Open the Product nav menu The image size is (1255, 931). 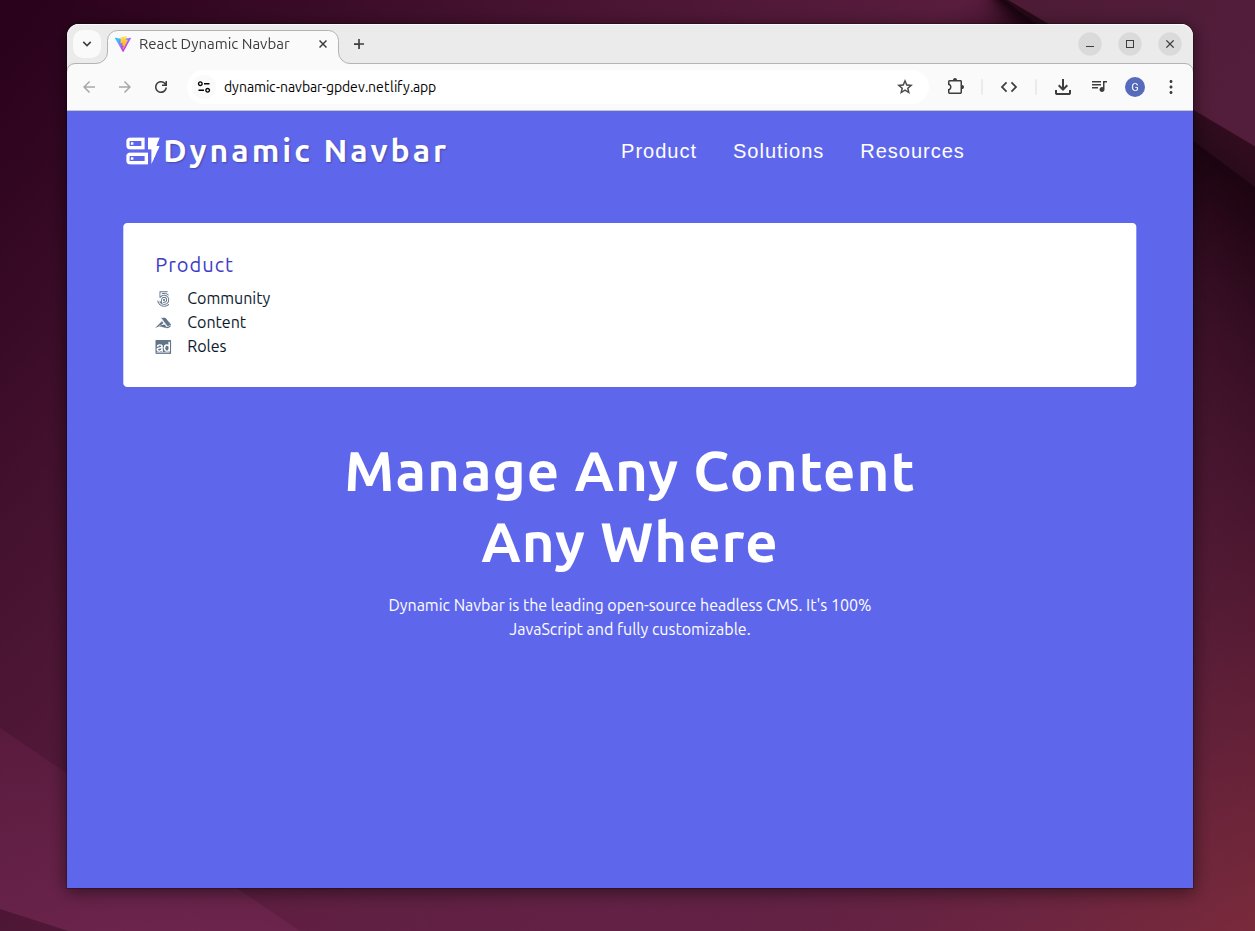pos(659,151)
